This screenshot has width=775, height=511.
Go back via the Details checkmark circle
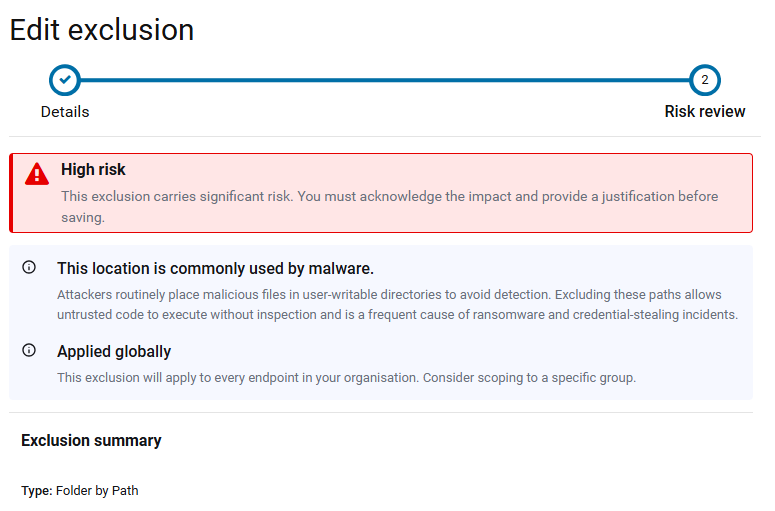(x=65, y=80)
